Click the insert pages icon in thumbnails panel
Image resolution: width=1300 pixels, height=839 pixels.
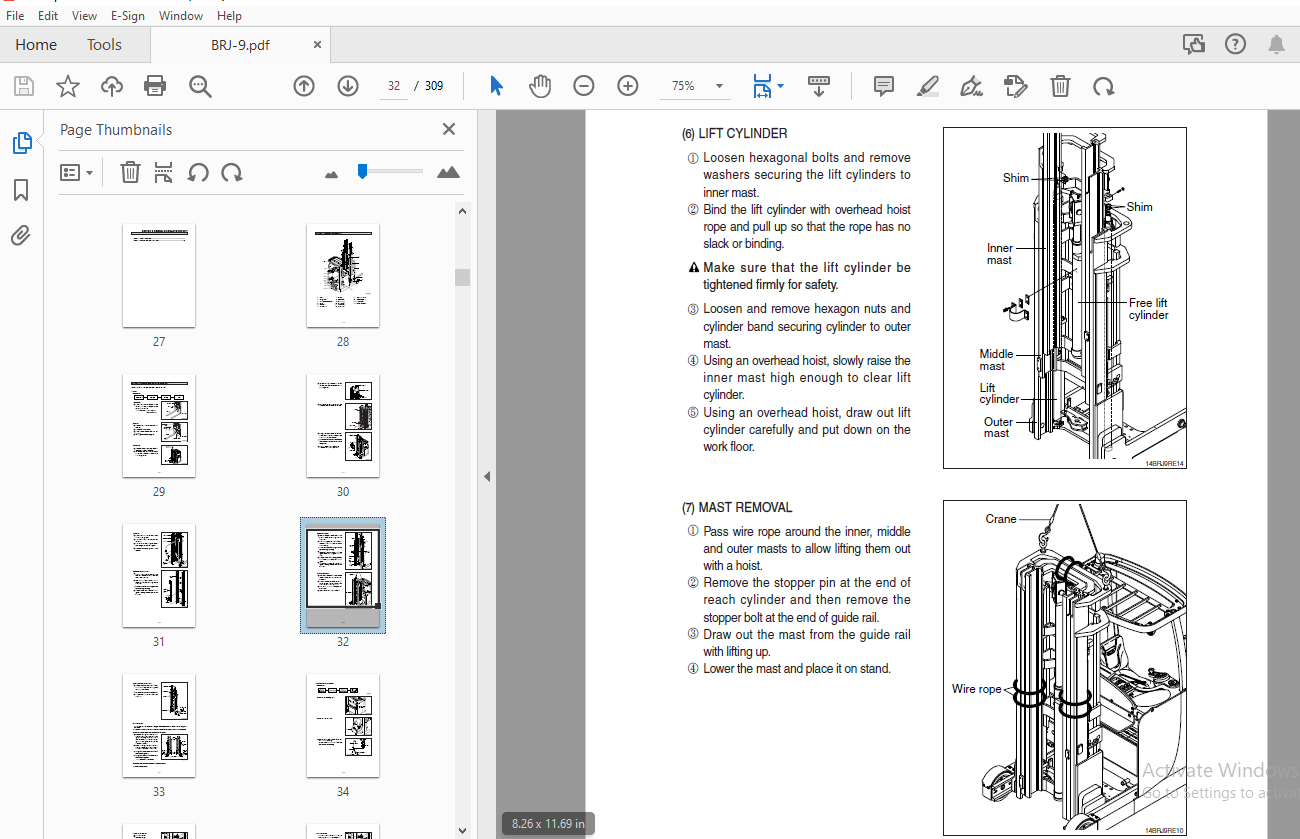164,173
